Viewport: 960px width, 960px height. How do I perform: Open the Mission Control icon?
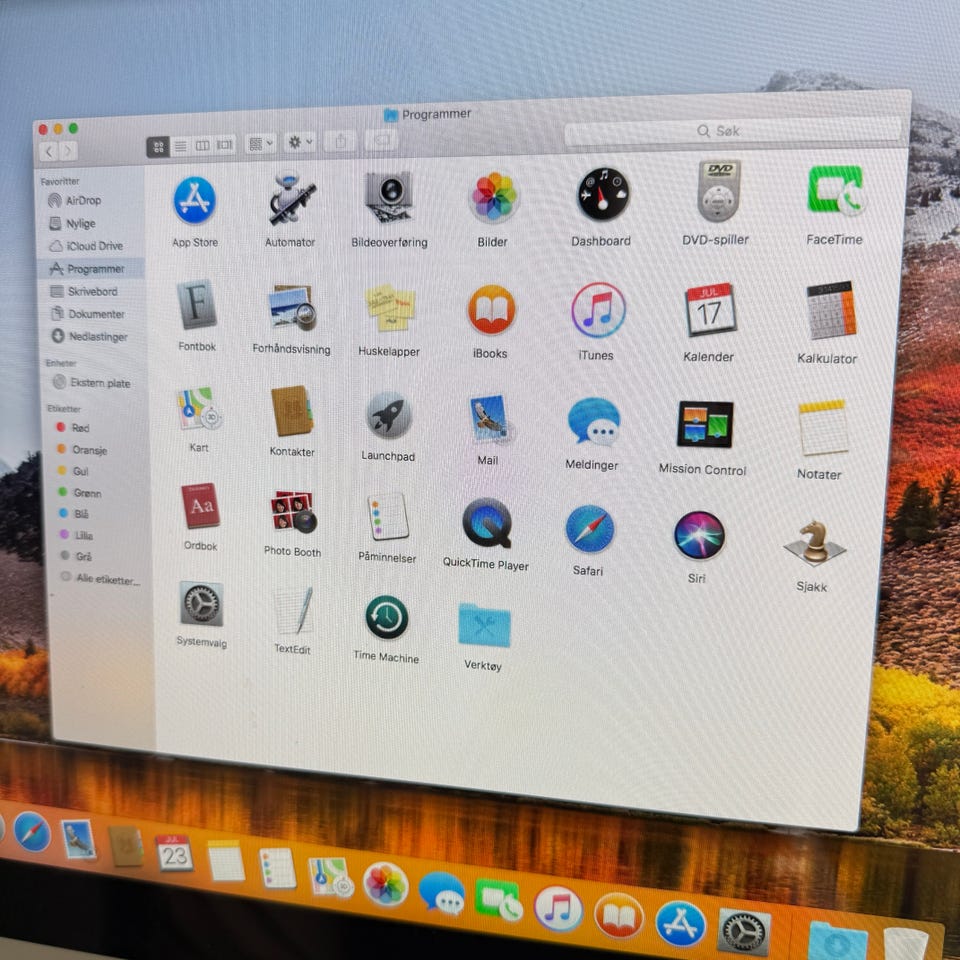[x=705, y=424]
